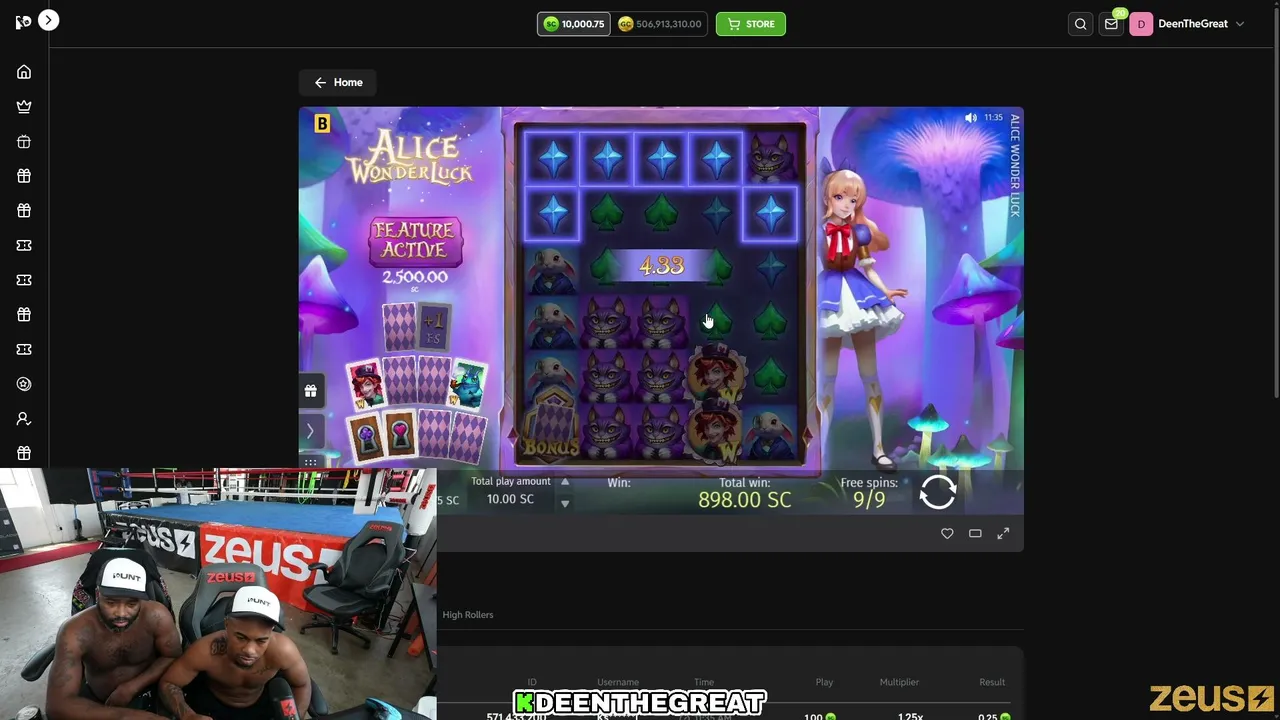Screen dimensions: 1280x720
Task: Open the user-check icon in the sidebar
Action: tap(24, 419)
